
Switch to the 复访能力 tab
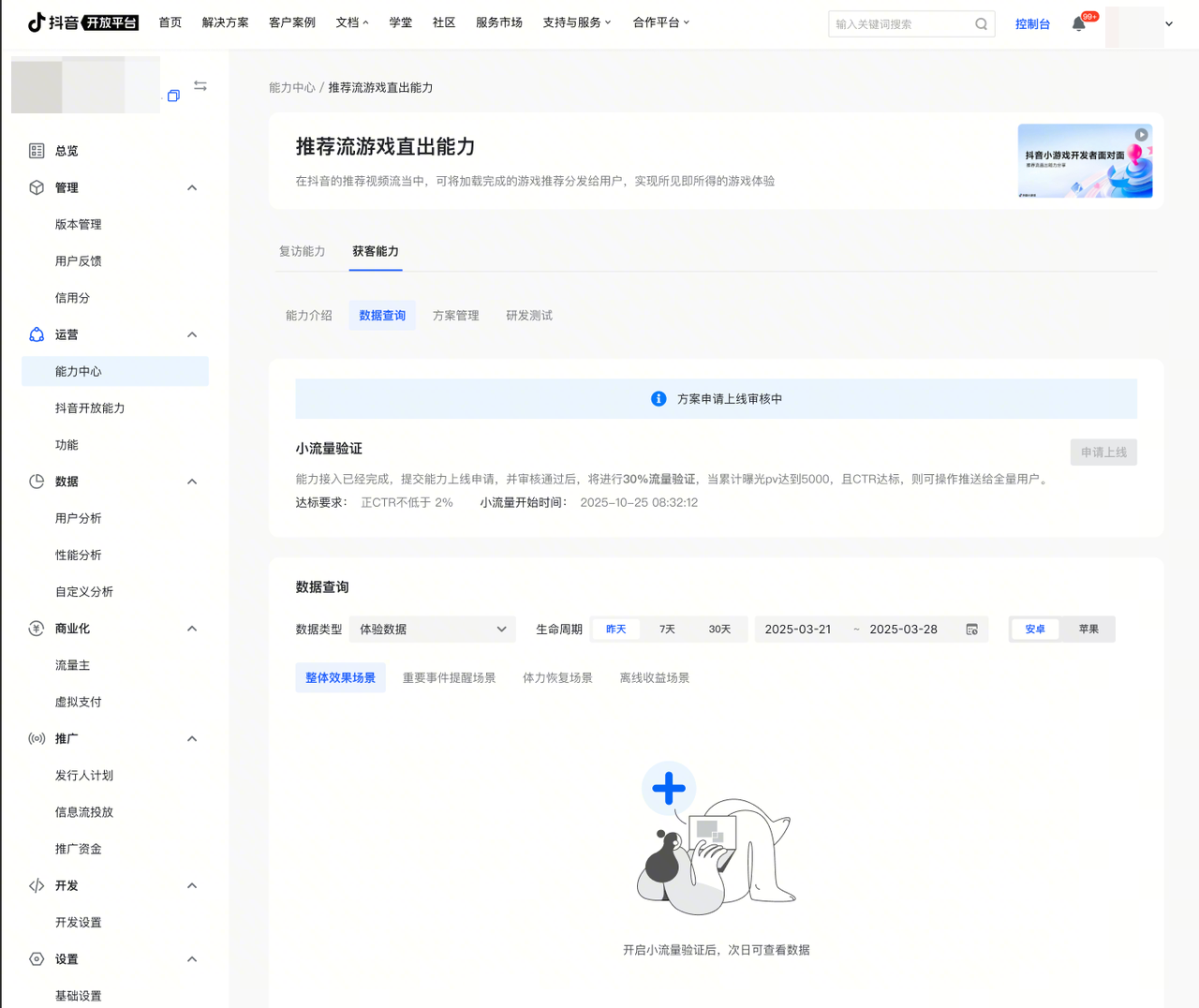click(302, 251)
